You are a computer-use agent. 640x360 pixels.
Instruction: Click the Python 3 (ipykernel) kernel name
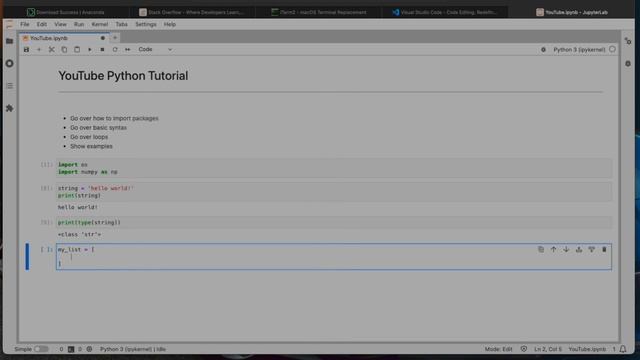pyautogui.click(x=579, y=49)
